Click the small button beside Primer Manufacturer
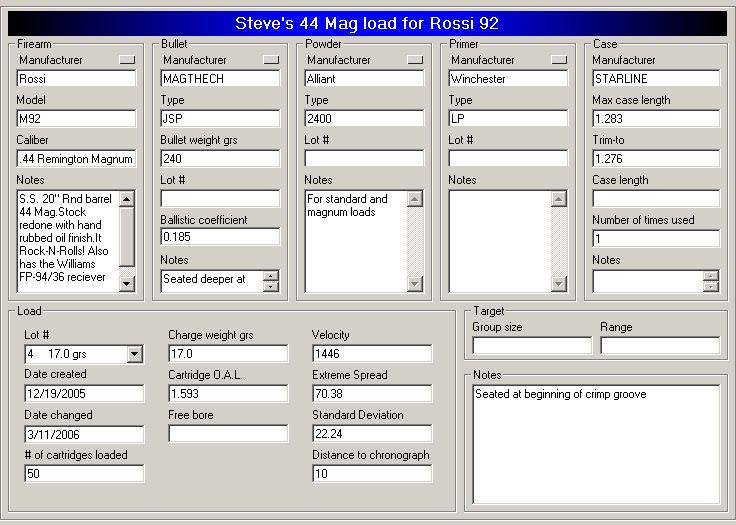The width and height of the screenshot is (736, 525). coord(559,60)
